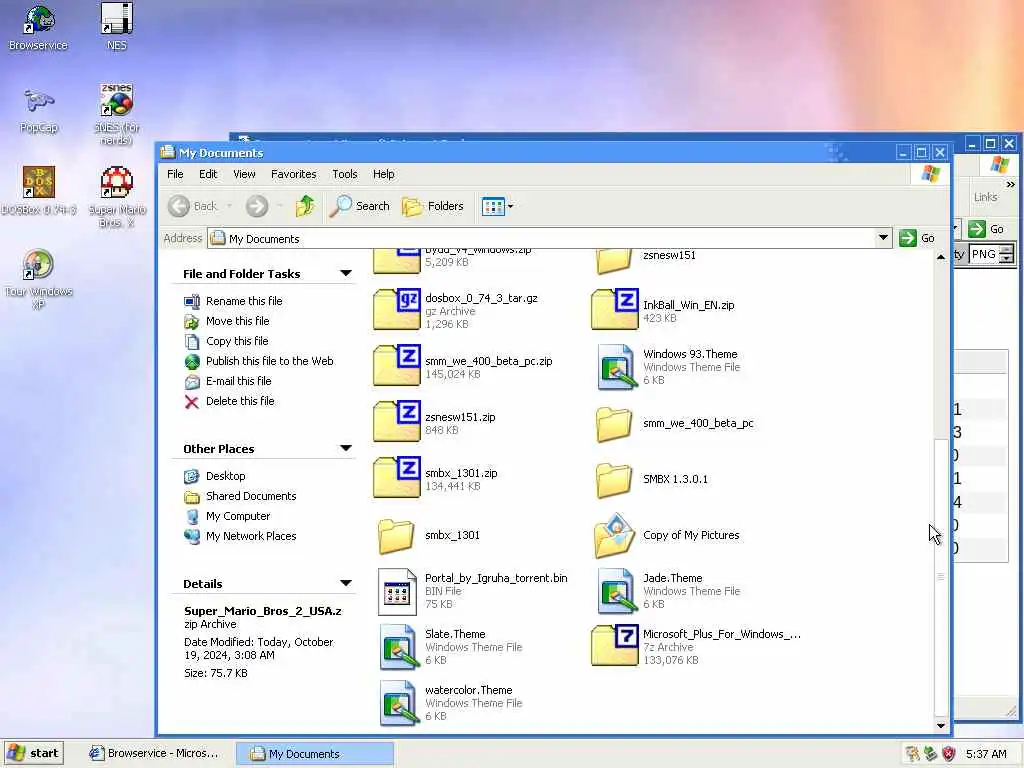The height and width of the screenshot is (768, 1024).
Task: Select the InkBall_Win_EN.zip file icon
Action: point(615,310)
